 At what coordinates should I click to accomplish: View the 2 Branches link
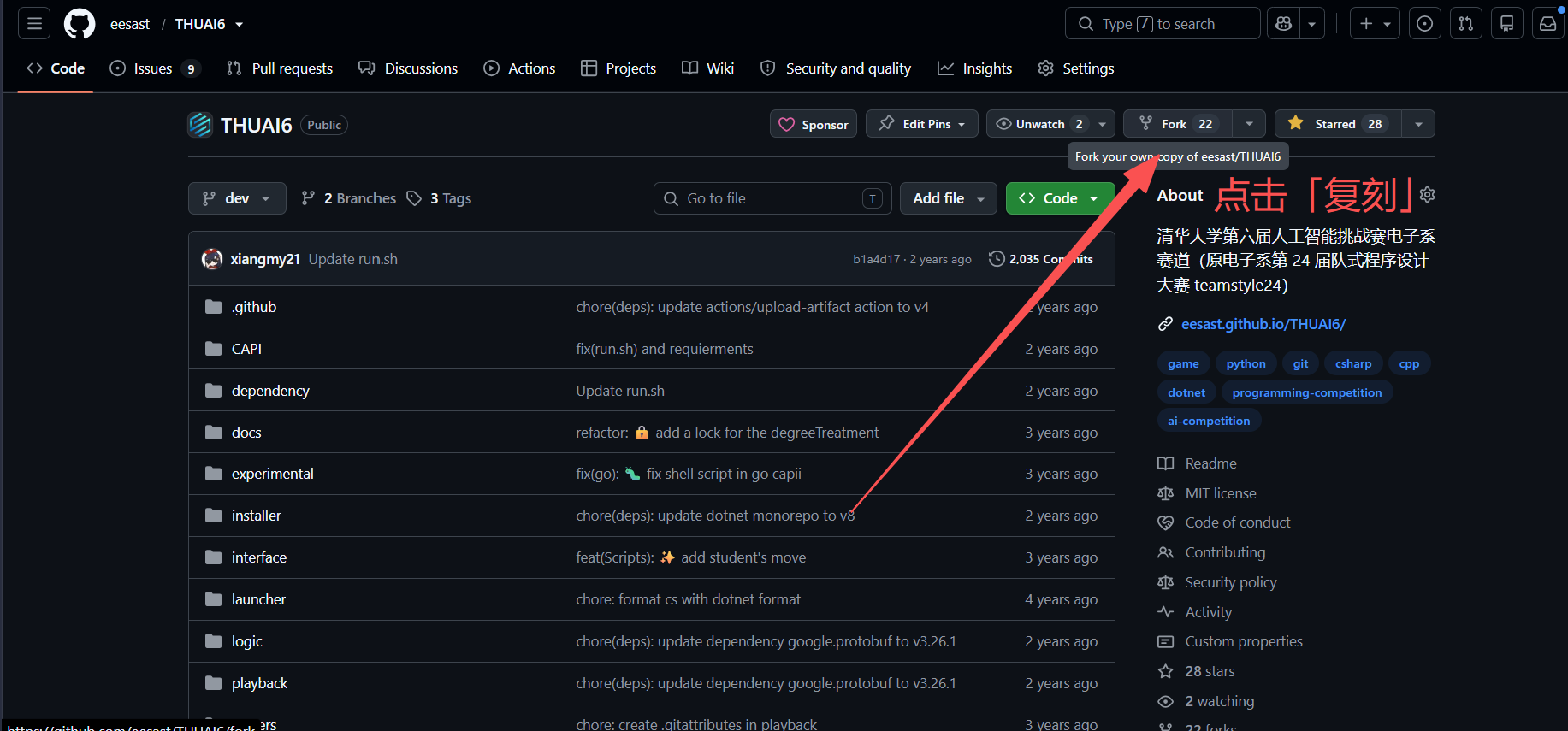click(349, 198)
